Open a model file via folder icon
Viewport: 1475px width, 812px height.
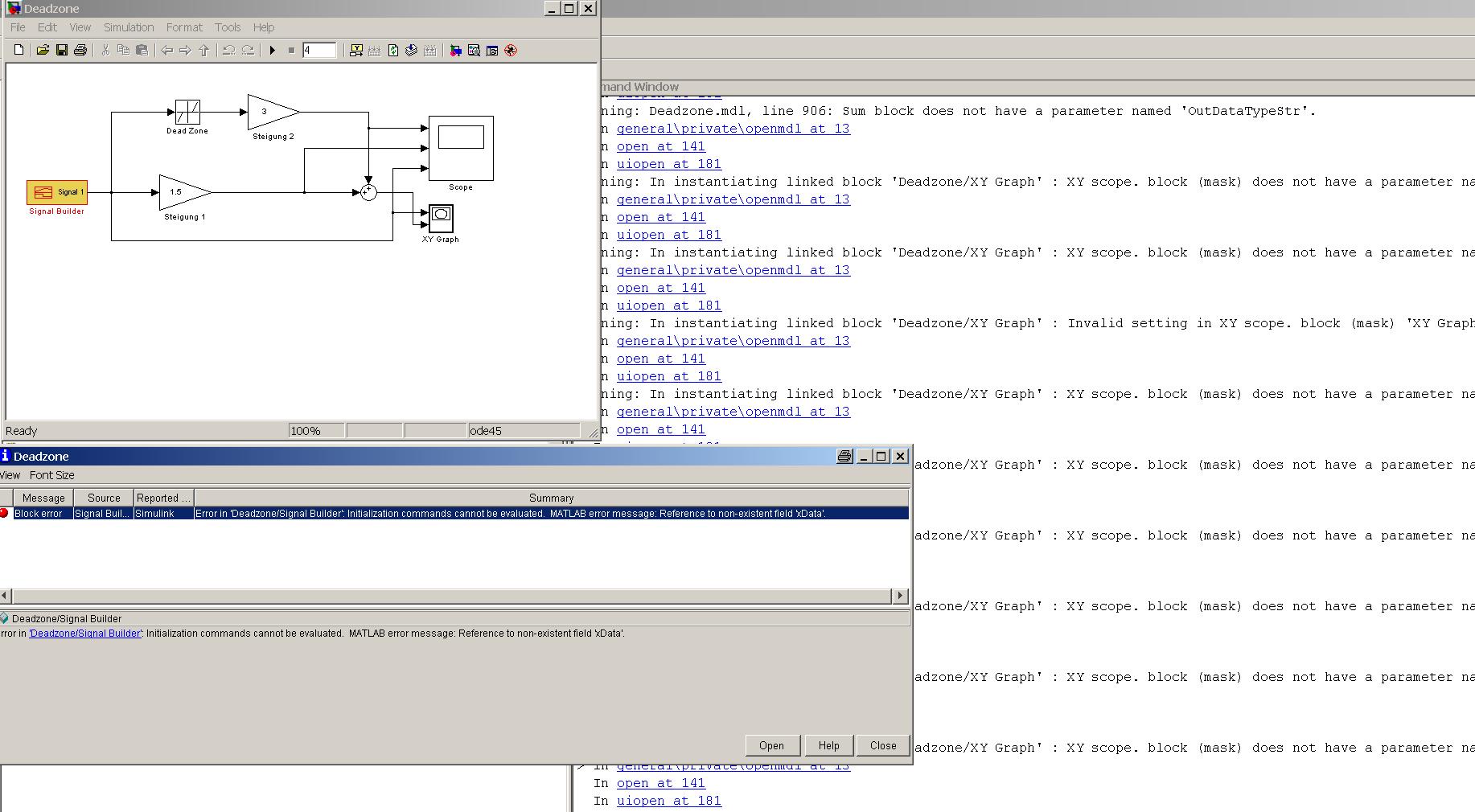coord(43,51)
